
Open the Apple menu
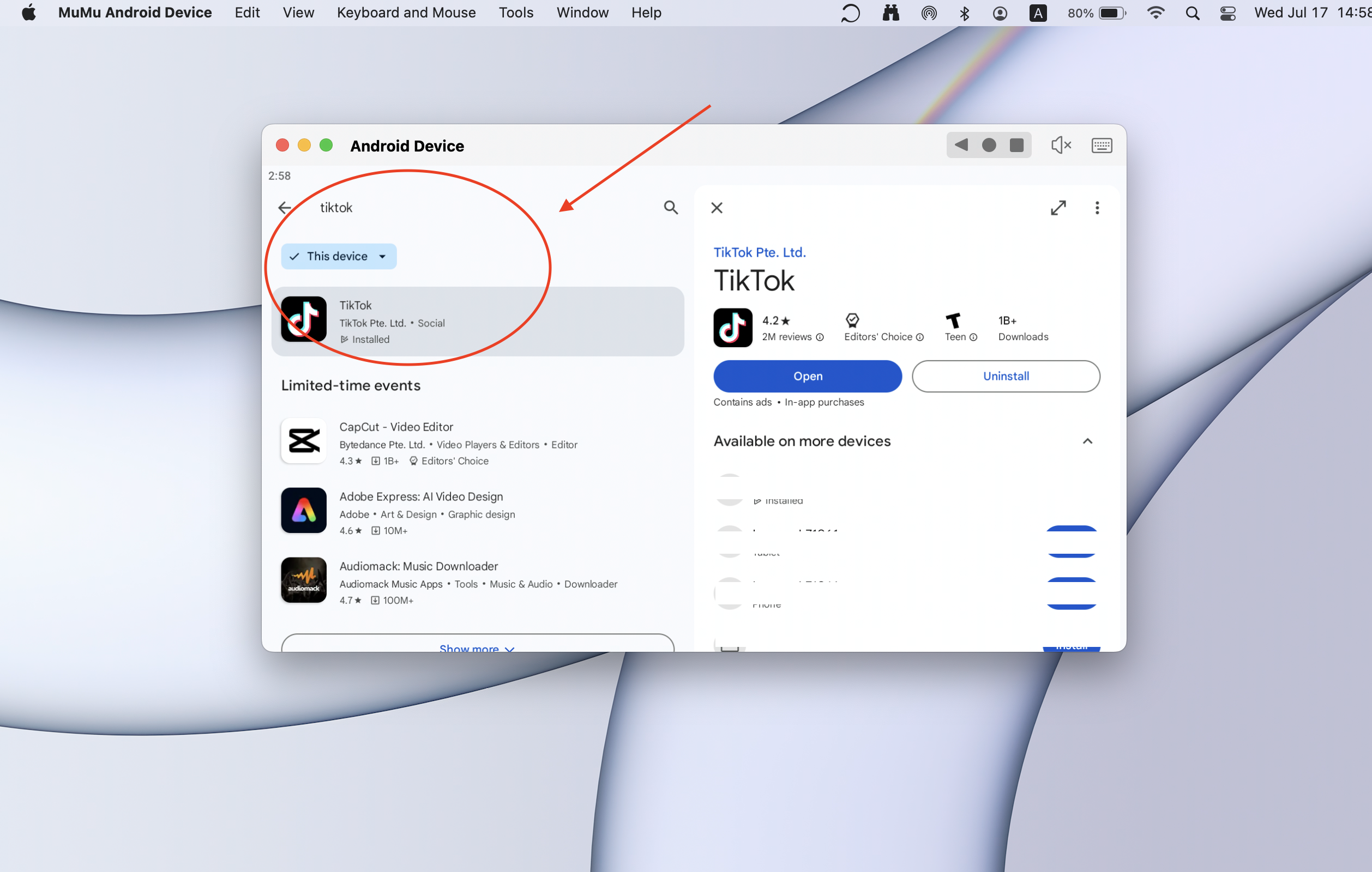pyautogui.click(x=28, y=13)
